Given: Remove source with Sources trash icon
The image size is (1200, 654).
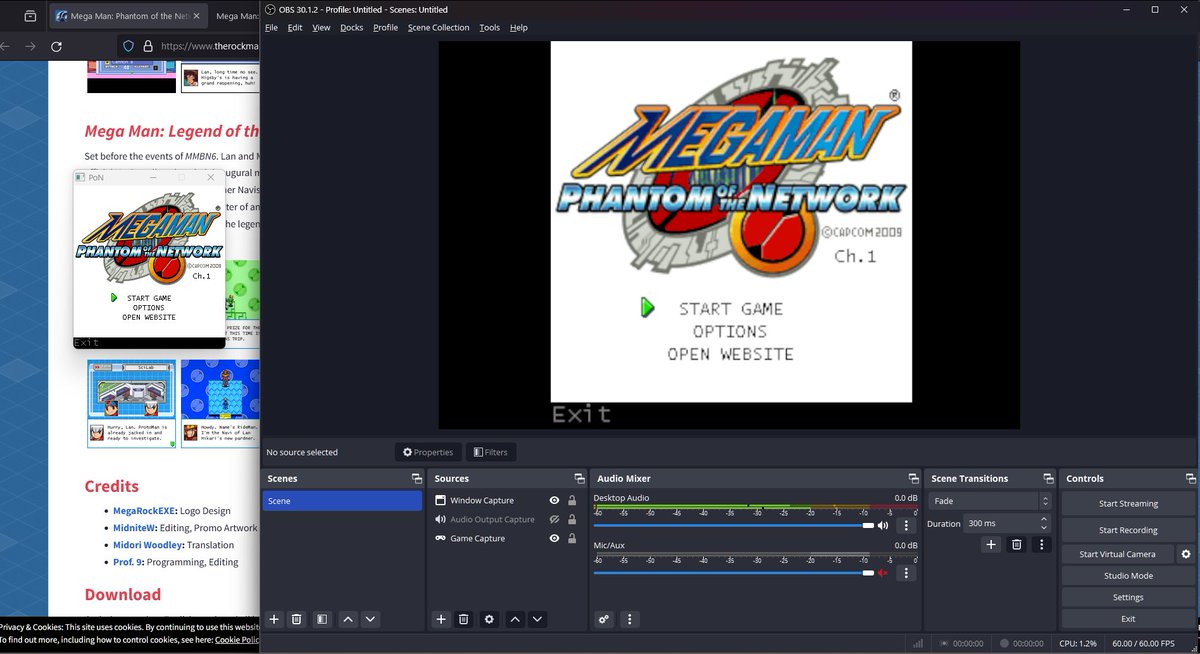Looking at the screenshot, I should pos(464,620).
